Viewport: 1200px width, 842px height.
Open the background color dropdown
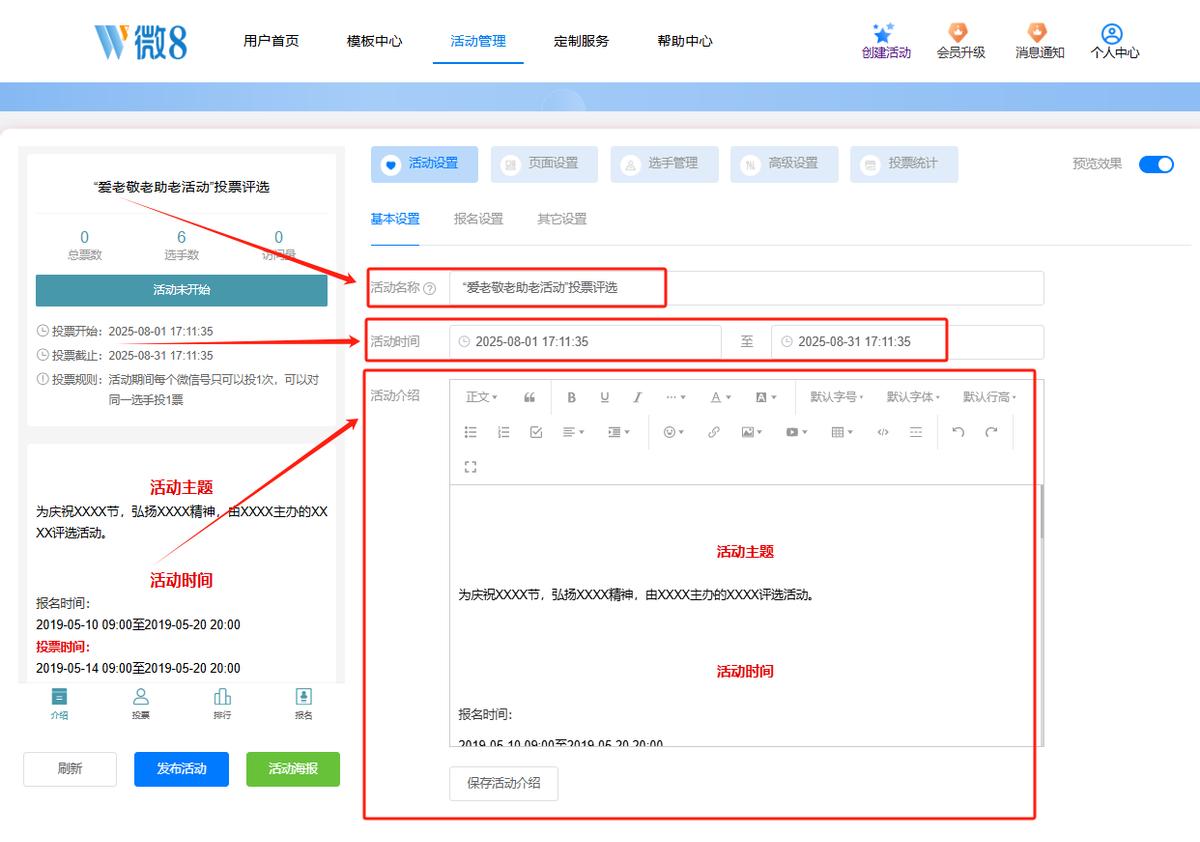pos(766,397)
